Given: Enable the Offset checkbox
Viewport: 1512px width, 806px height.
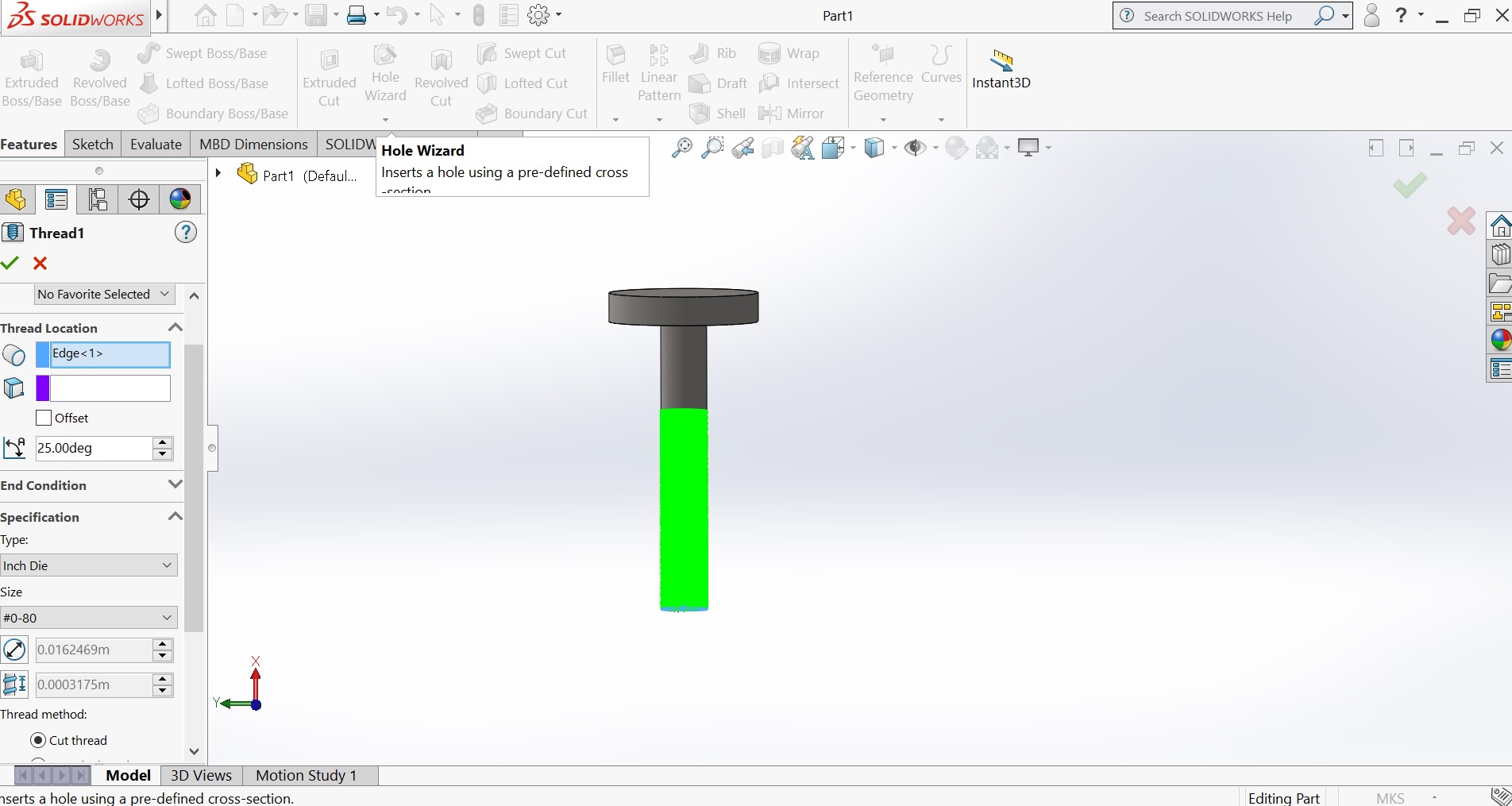Looking at the screenshot, I should coord(43,418).
